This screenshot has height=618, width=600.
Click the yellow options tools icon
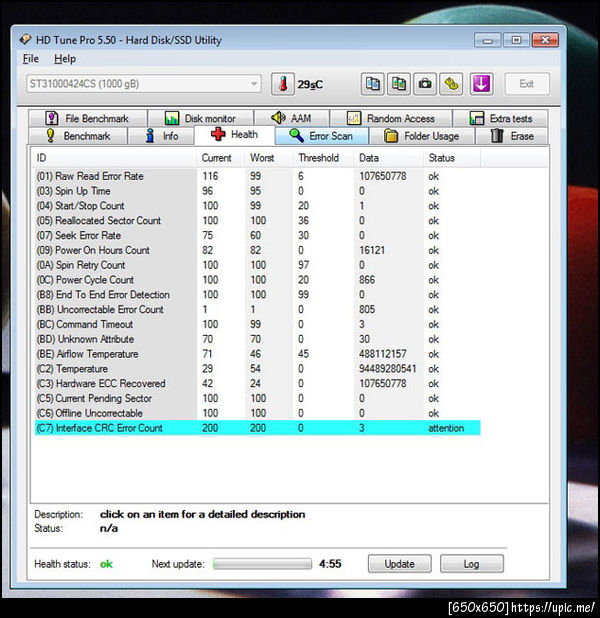[x=451, y=84]
